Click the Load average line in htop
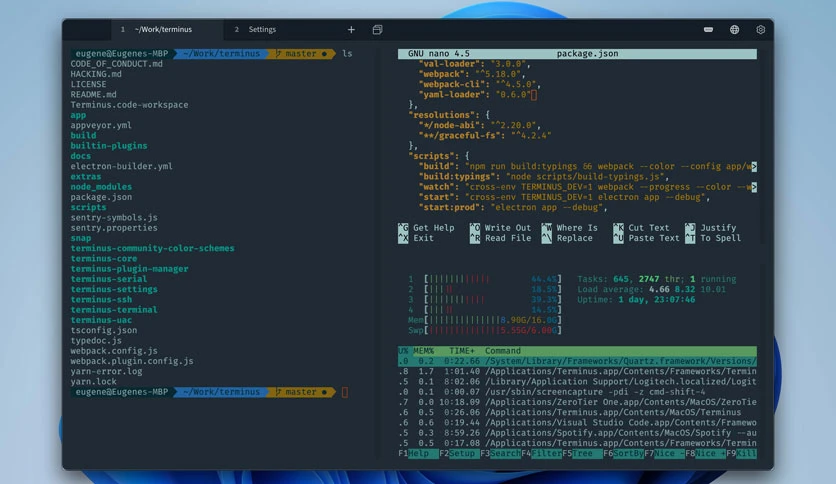 [x=652, y=289]
